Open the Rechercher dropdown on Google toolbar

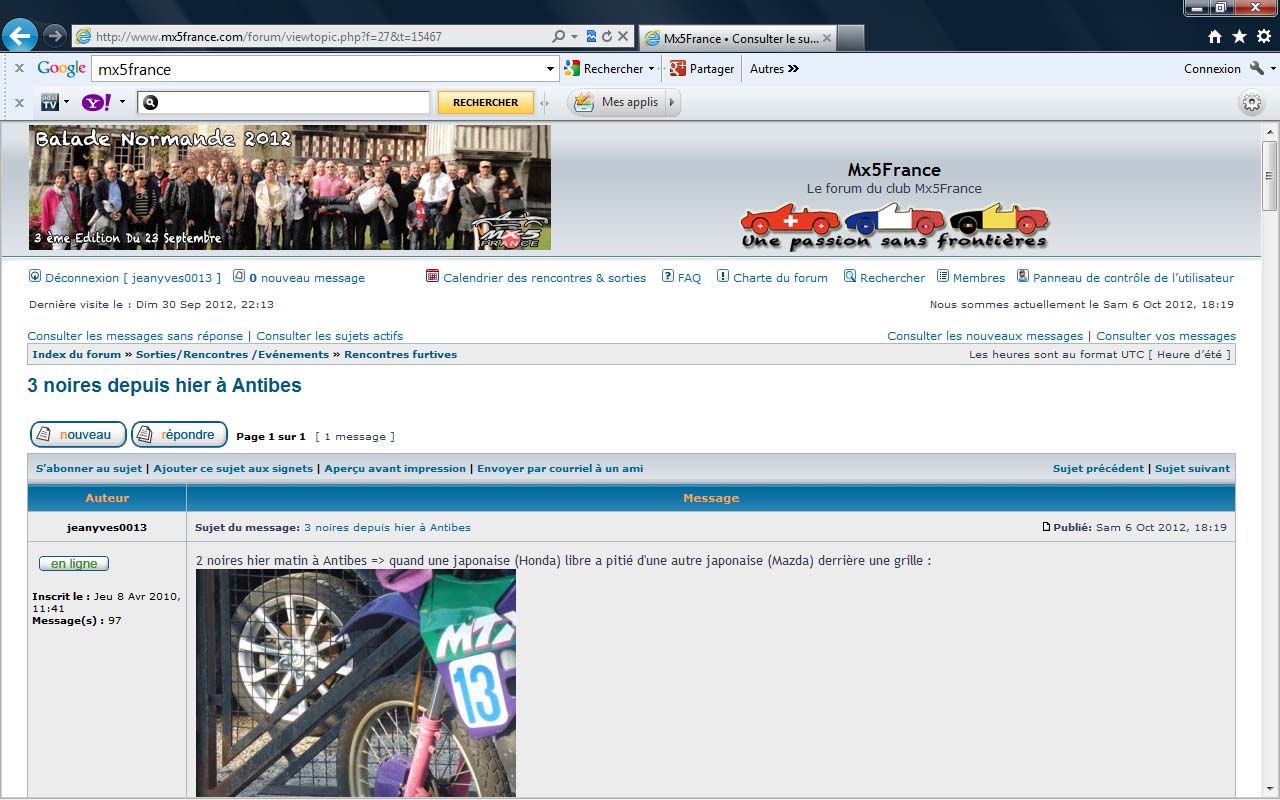651,69
